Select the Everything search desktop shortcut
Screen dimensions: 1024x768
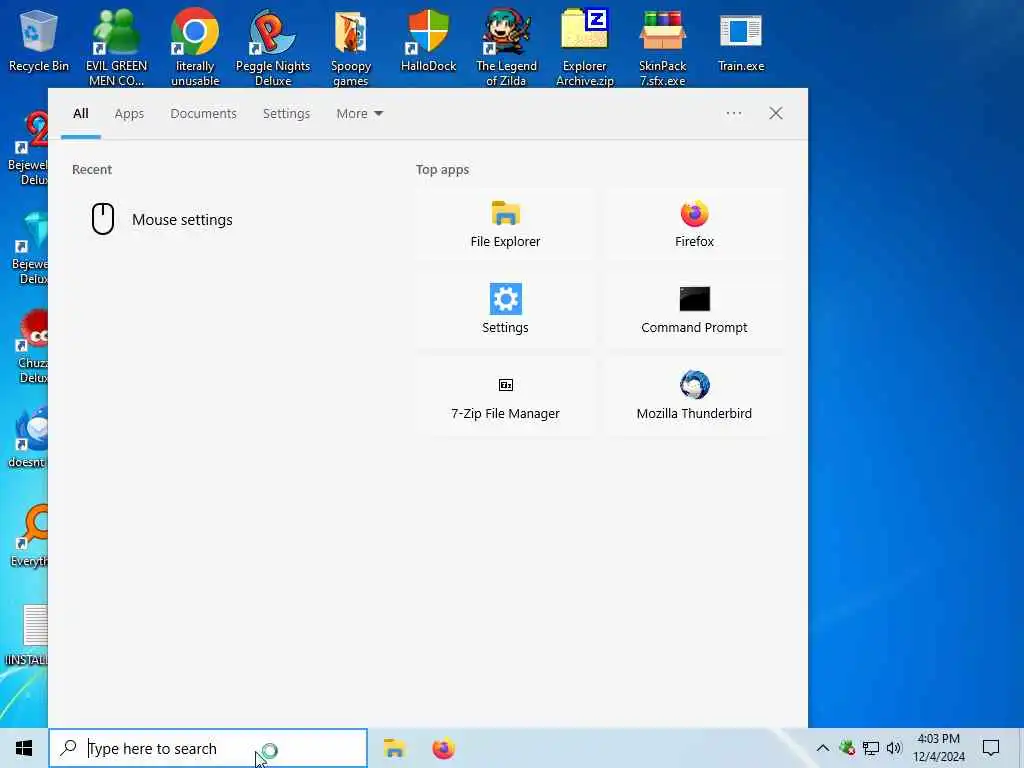[29, 536]
